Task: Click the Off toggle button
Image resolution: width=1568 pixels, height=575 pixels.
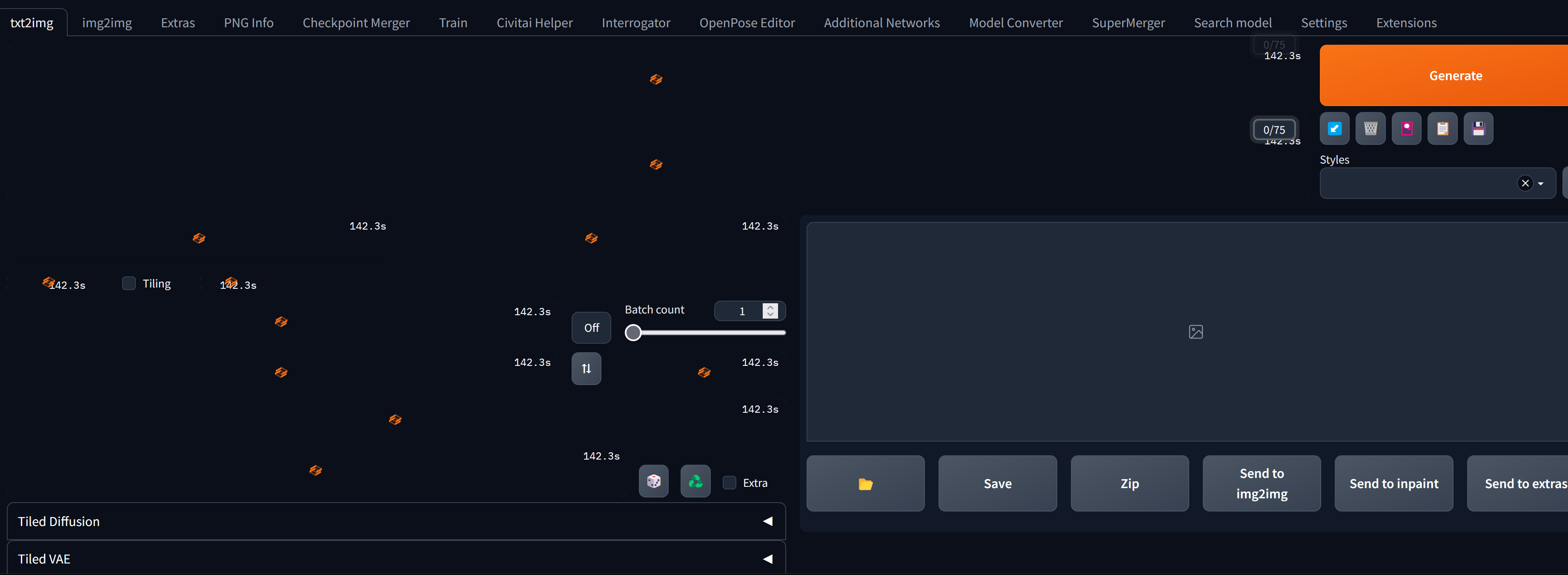Action: (x=591, y=328)
